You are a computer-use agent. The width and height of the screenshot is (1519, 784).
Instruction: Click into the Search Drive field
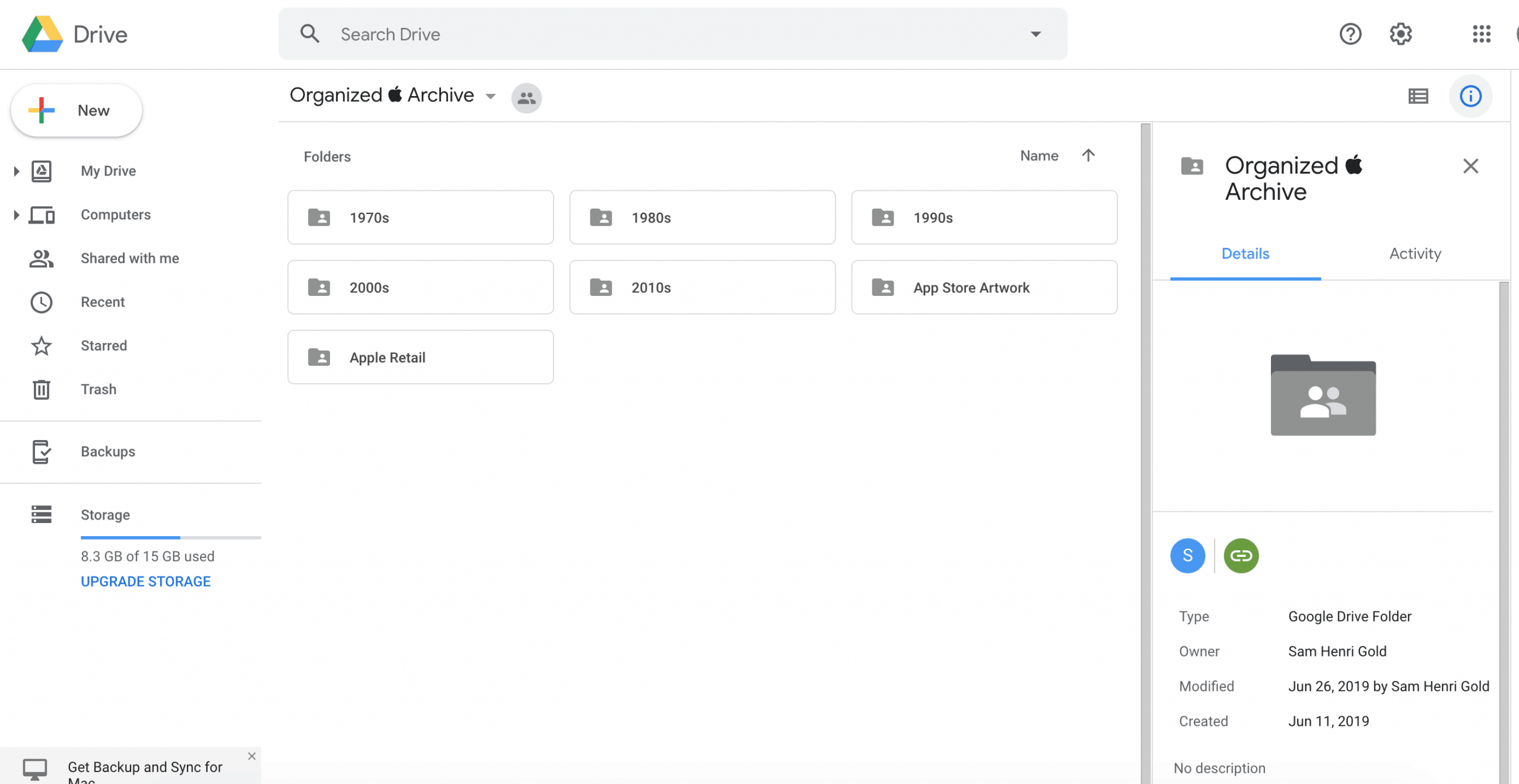pos(653,34)
